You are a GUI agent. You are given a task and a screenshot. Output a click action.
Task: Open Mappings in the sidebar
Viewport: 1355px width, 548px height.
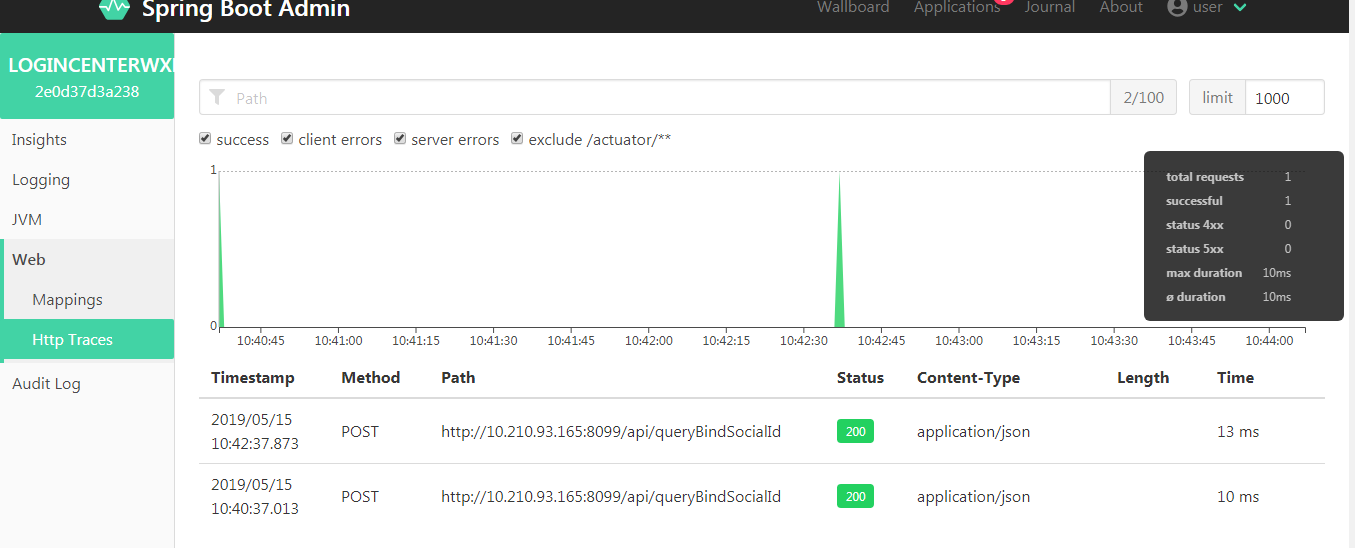67,299
